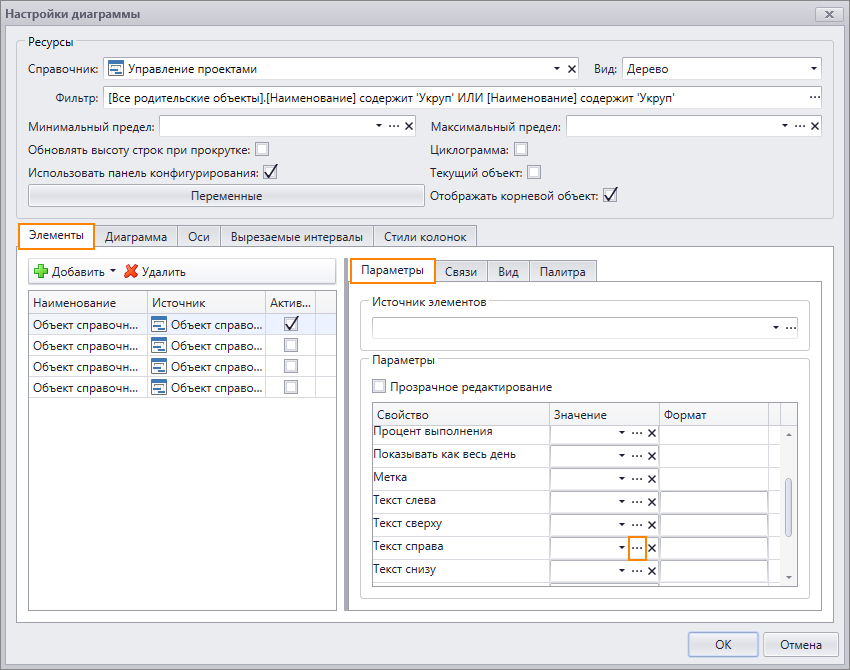Open ellipsis for Минимальный предел
This screenshot has height=670, width=850.
coord(394,126)
